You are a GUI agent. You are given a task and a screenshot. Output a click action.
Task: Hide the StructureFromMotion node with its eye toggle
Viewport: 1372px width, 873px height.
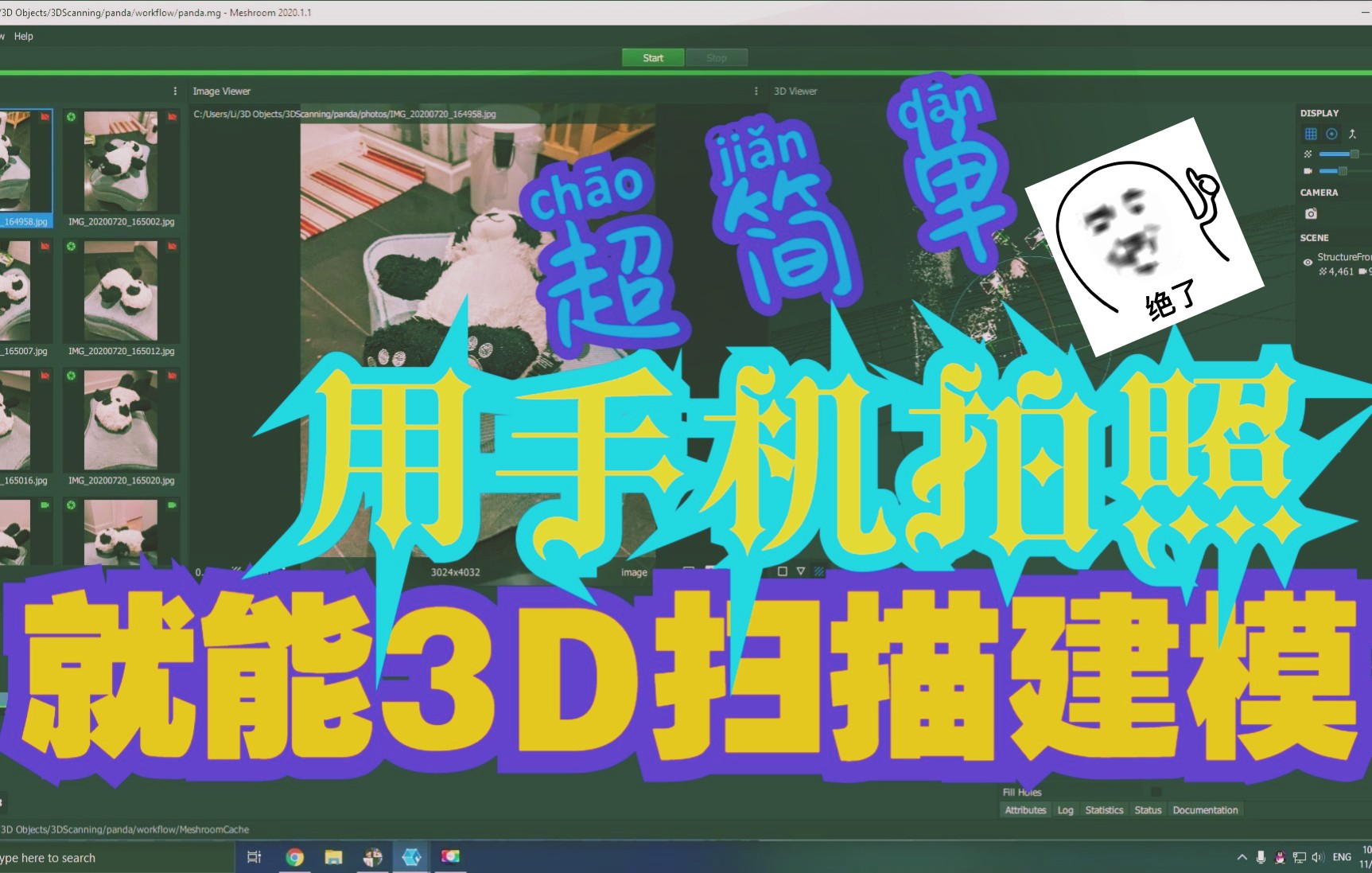point(1308,263)
